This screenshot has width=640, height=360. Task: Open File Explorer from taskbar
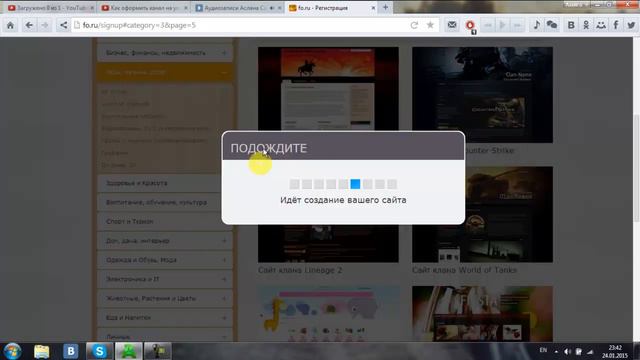(41, 351)
